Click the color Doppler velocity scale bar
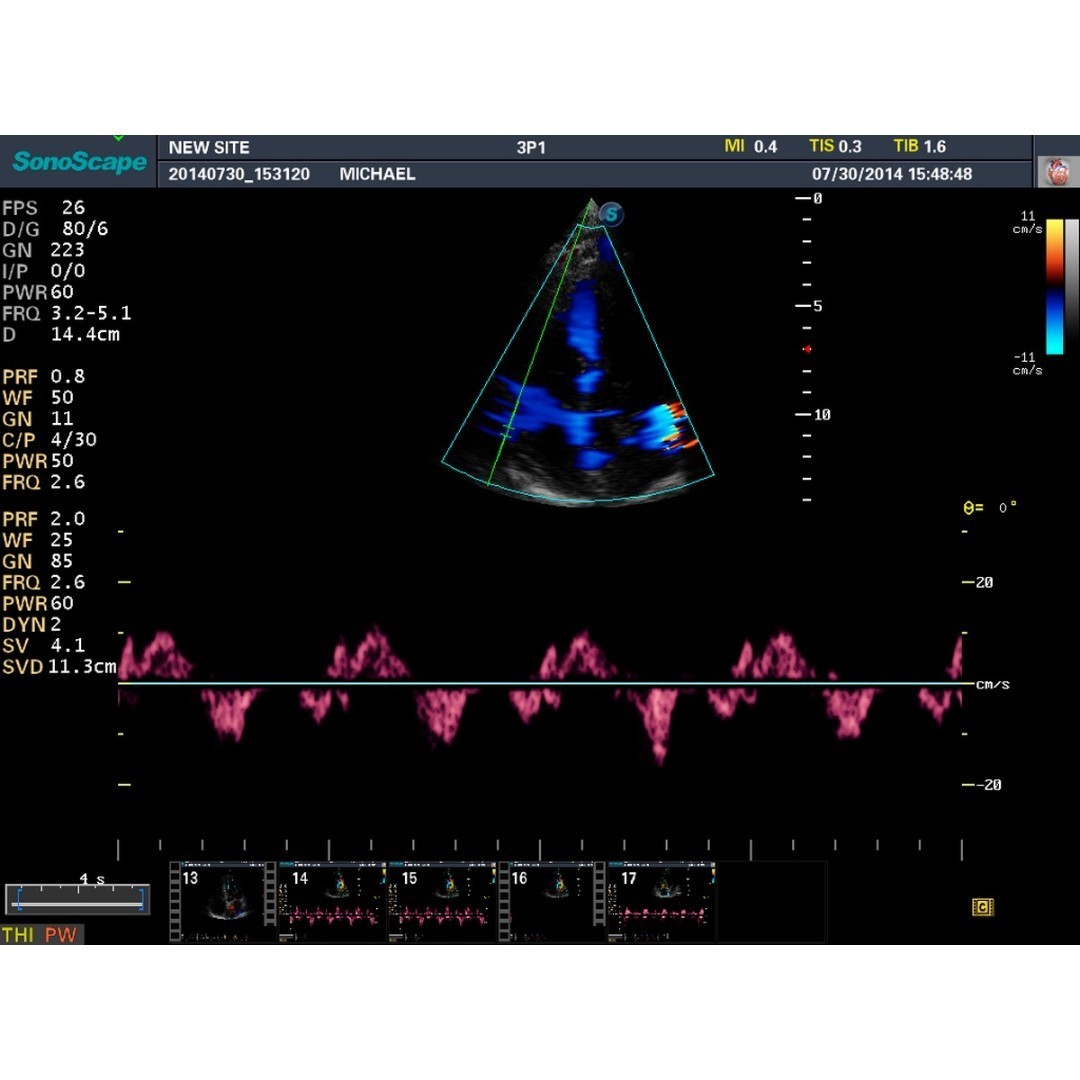The image size is (1080, 1080). pyautogui.click(x=1054, y=287)
